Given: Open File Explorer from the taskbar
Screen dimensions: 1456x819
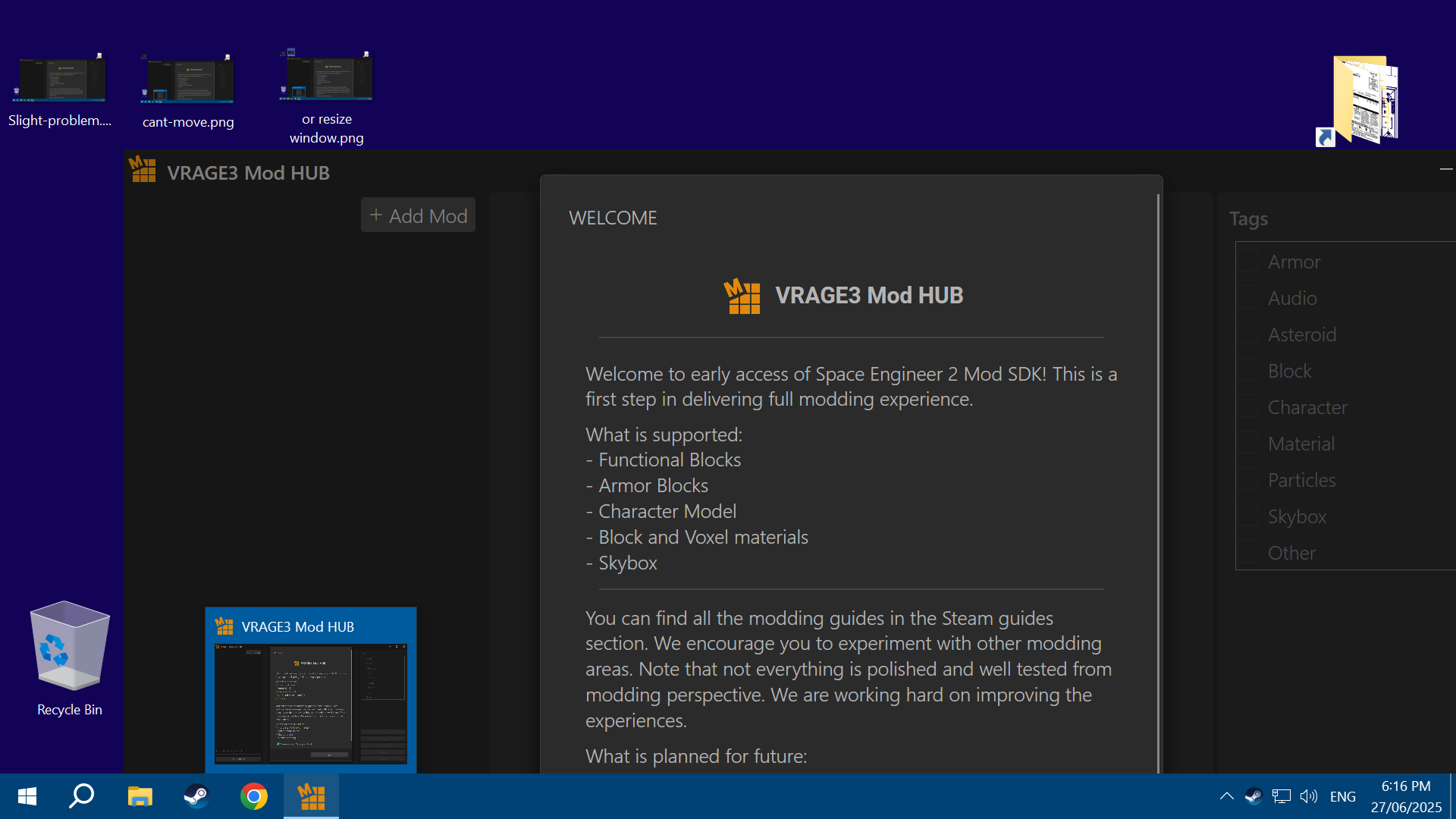Looking at the screenshot, I should click(x=140, y=796).
